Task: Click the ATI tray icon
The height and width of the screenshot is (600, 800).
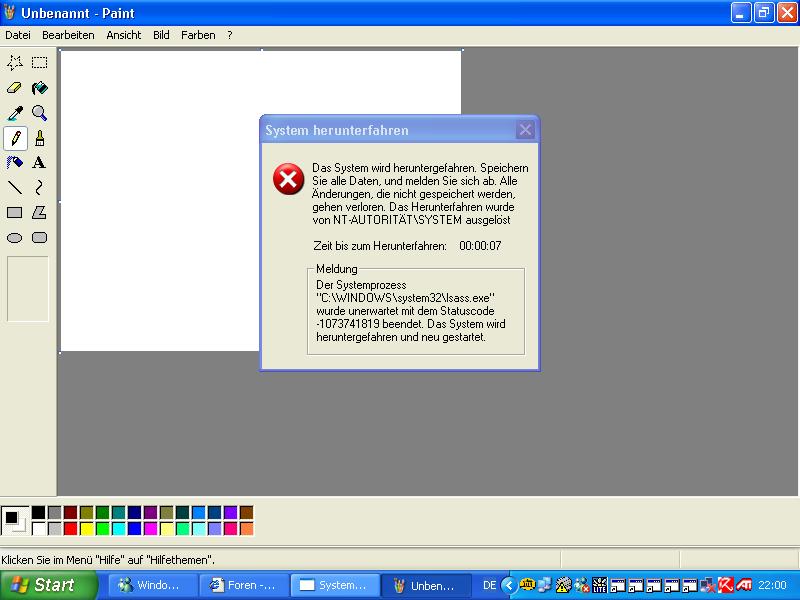Action: pyautogui.click(x=744, y=585)
